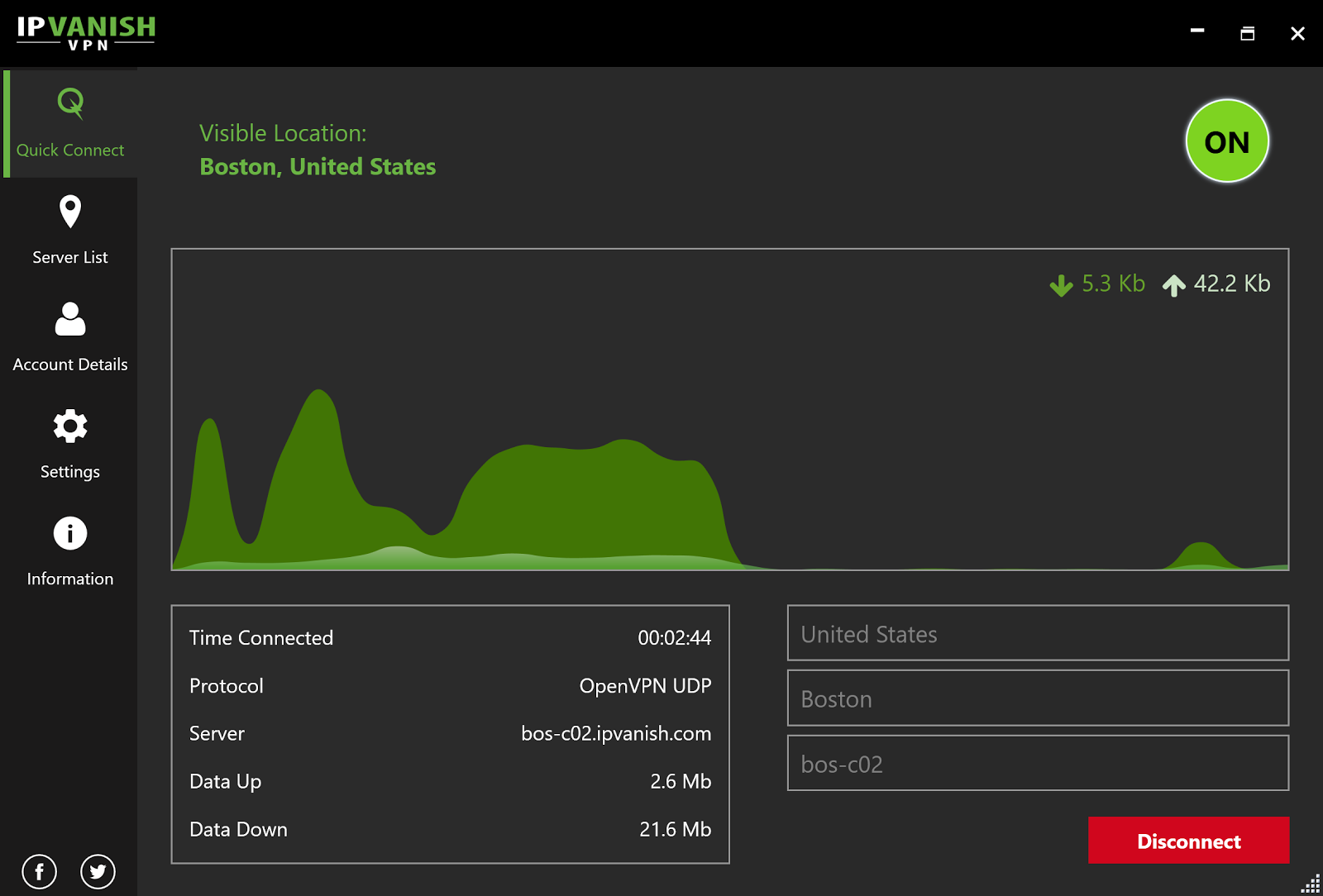Click the Data Up label
Screen dimensions: 1323x896
[225, 782]
